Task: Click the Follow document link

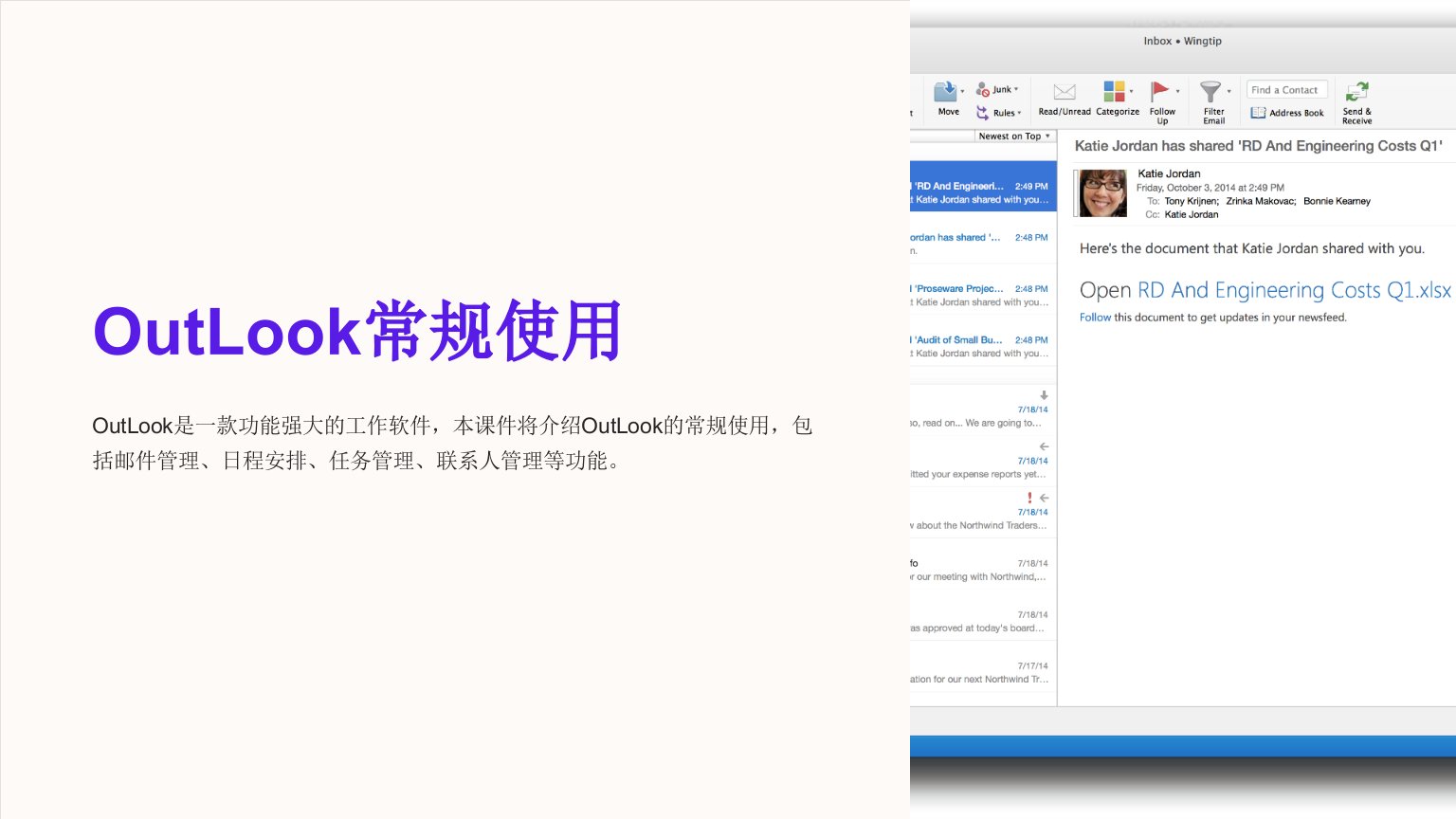Action: pos(1095,318)
